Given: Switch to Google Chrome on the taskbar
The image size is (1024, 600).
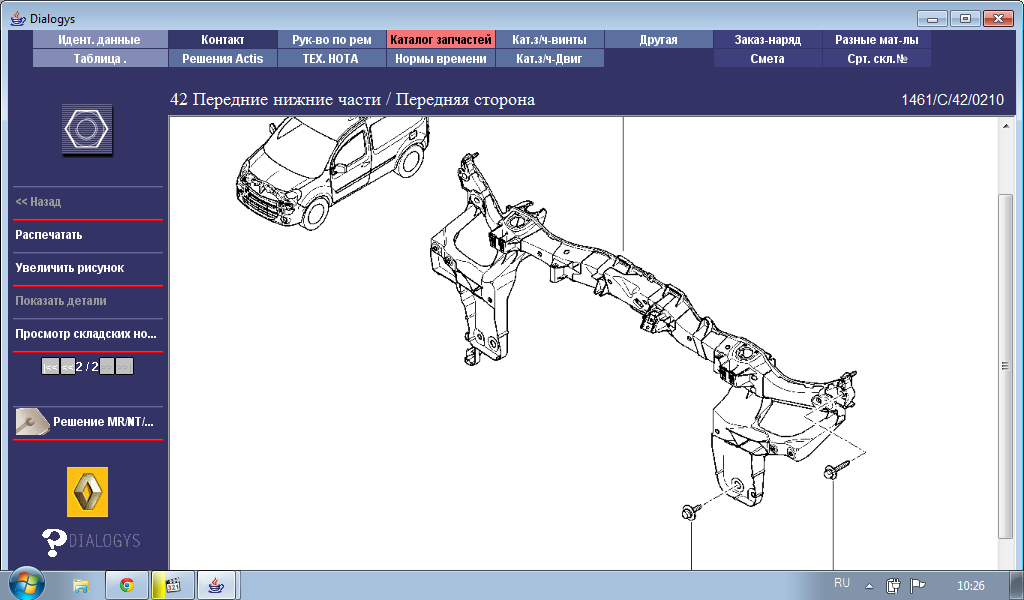Looking at the screenshot, I should tap(127, 585).
